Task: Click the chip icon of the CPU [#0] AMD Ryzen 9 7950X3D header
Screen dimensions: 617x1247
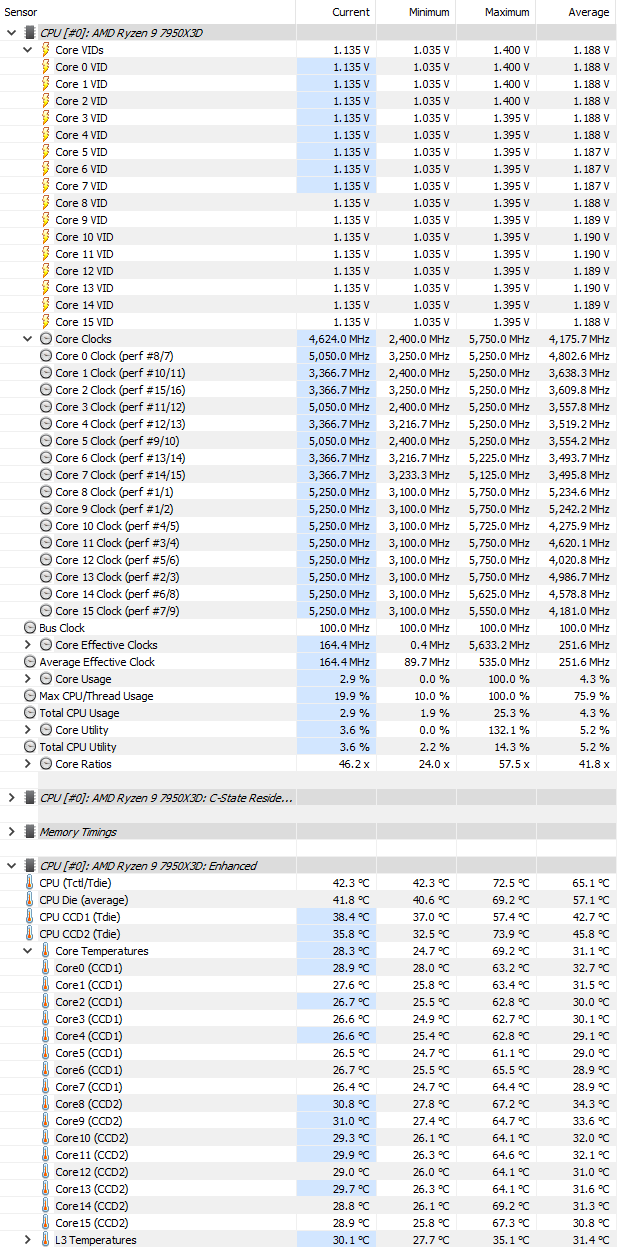Action: click(30, 32)
